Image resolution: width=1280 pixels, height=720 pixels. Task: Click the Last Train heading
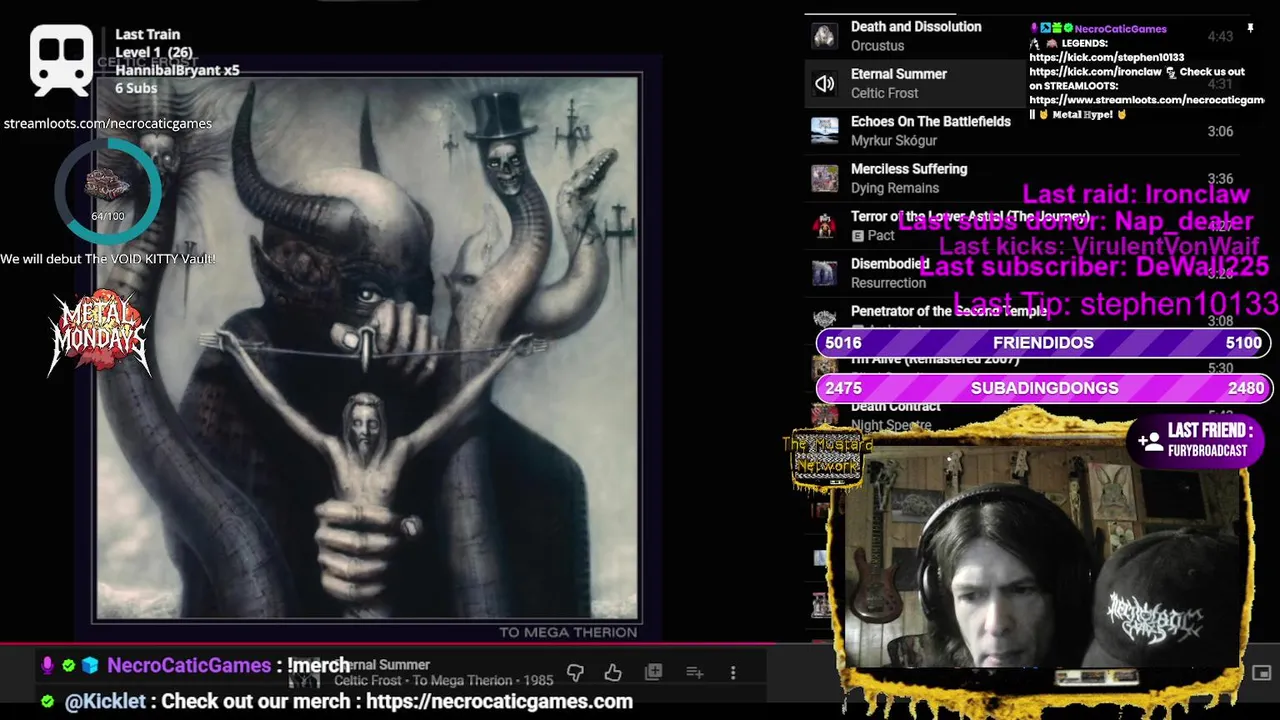(148, 34)
